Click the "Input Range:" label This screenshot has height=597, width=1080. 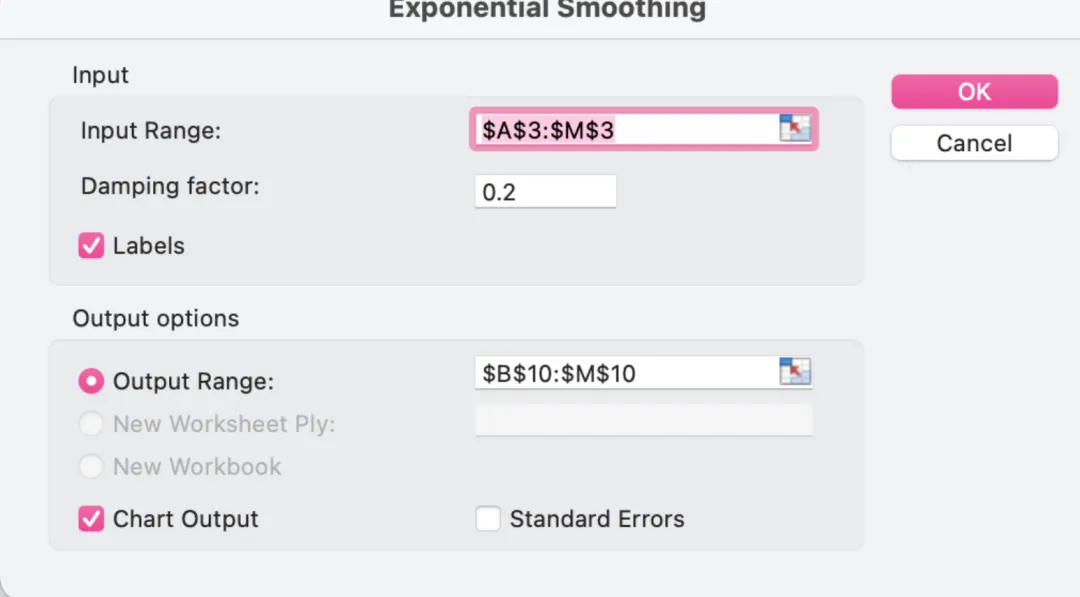(150, 131)
